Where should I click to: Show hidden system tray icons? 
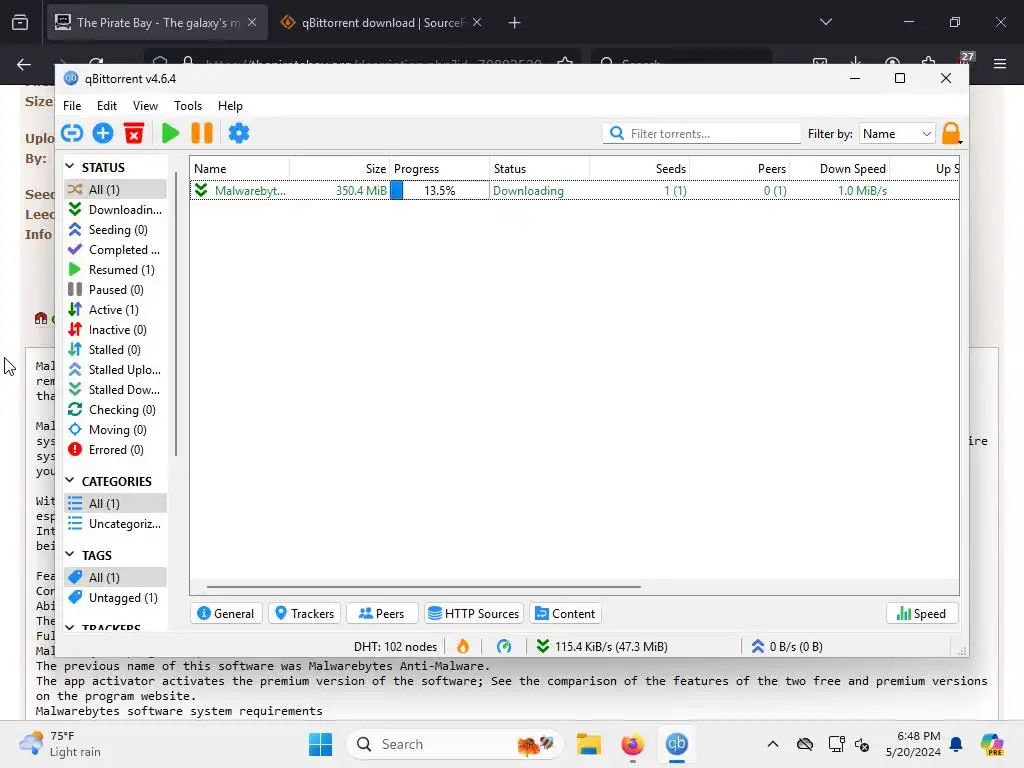coord(773,744)
